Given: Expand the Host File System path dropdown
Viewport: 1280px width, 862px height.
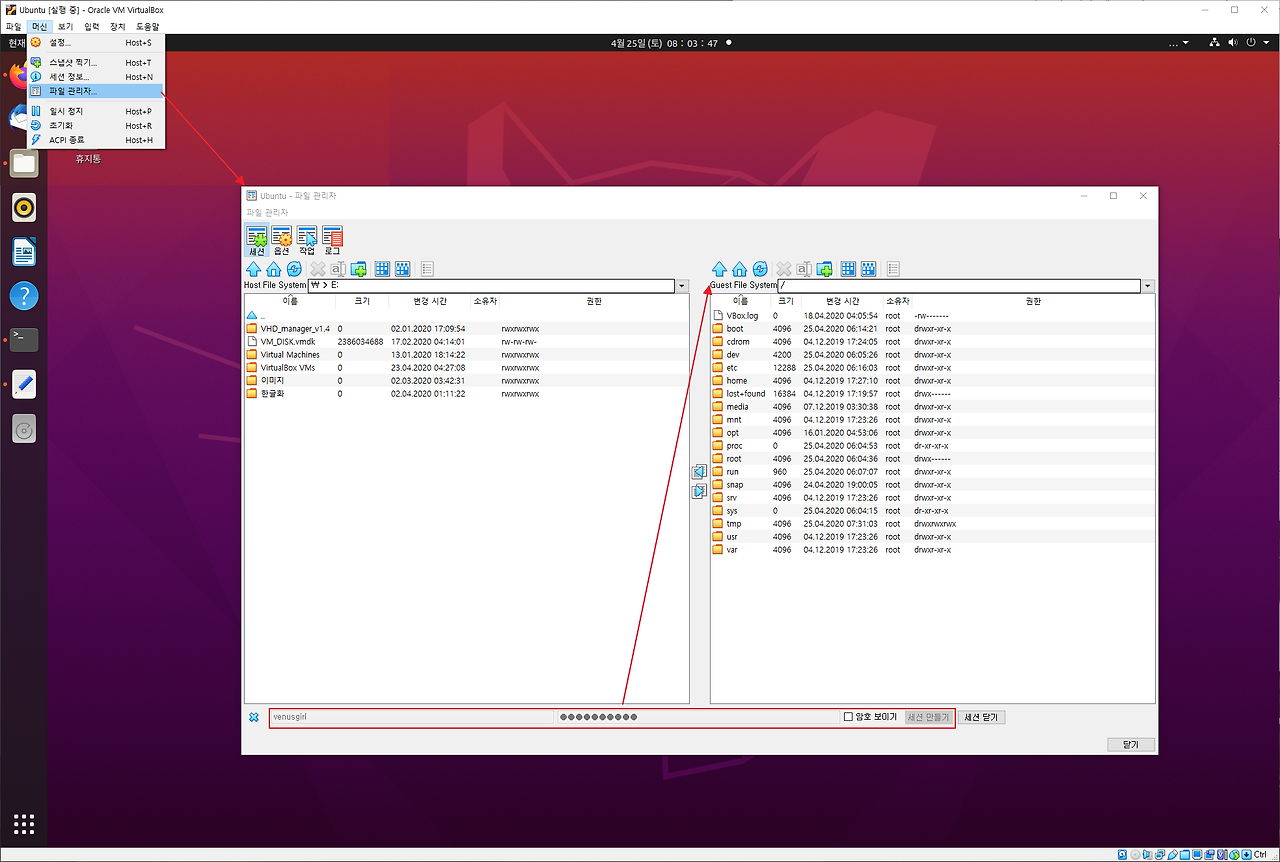Looking at the screenshot, I should coord(682,286).
